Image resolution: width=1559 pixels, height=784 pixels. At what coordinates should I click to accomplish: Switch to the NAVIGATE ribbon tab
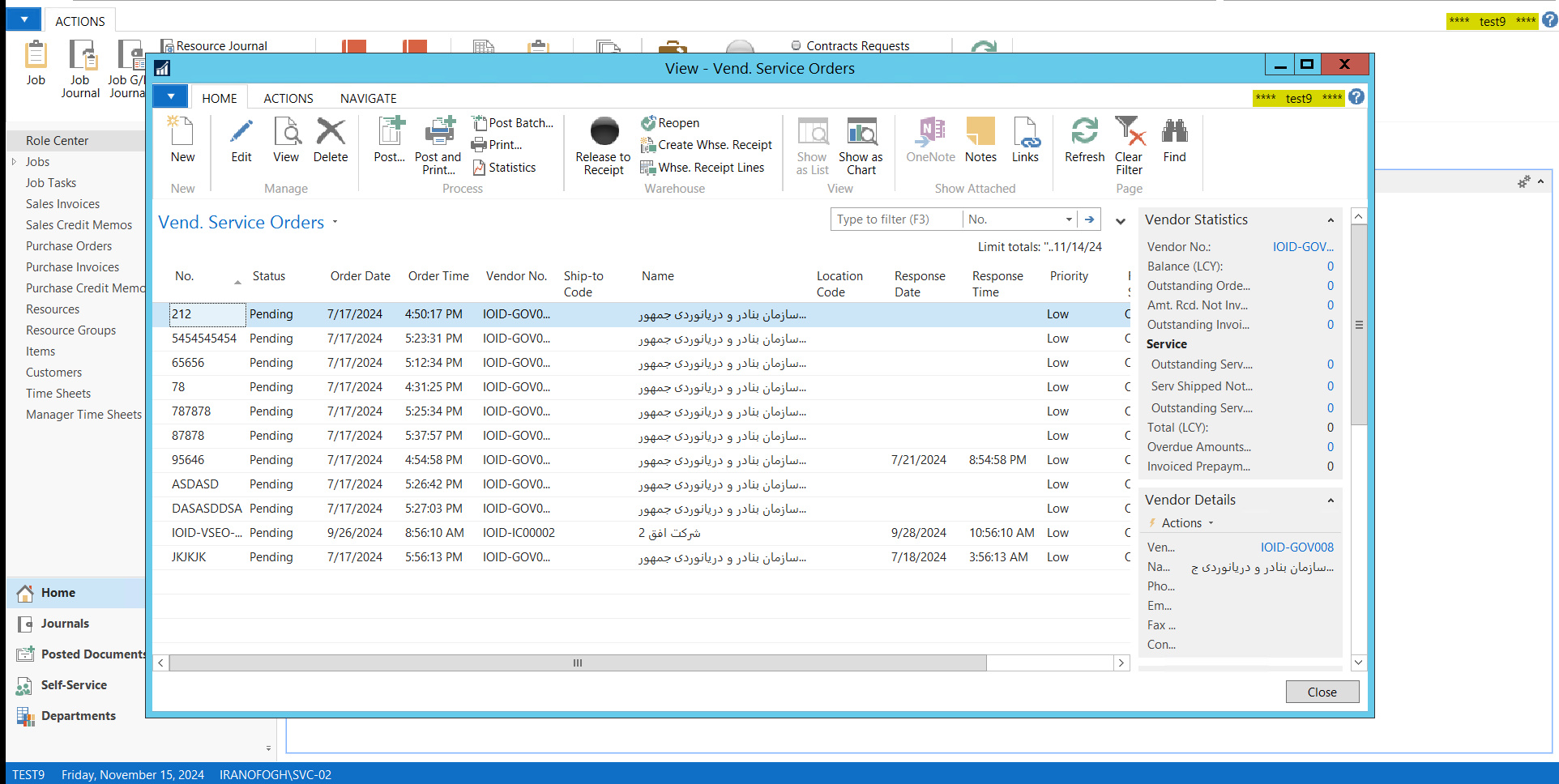click(369, 98)
